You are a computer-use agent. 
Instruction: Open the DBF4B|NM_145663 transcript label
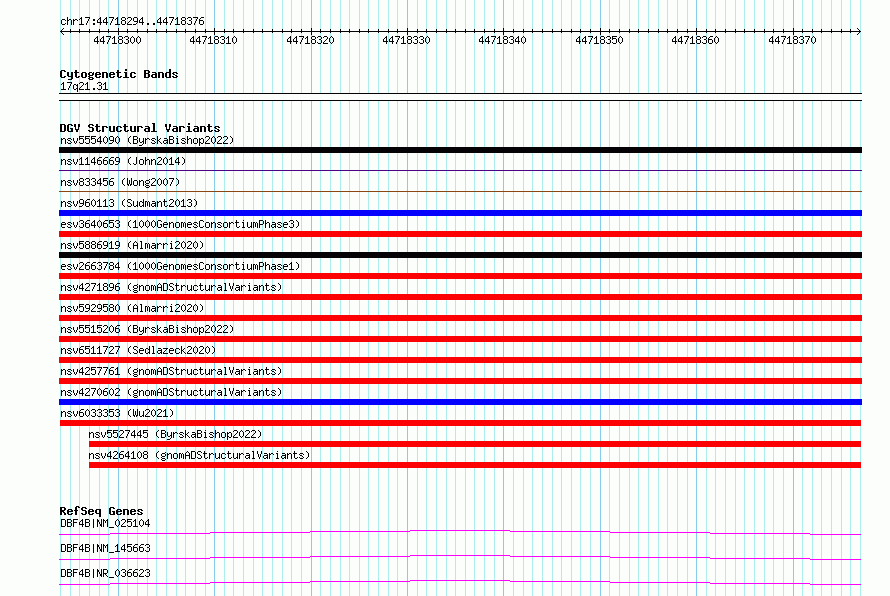coord(105,548)
